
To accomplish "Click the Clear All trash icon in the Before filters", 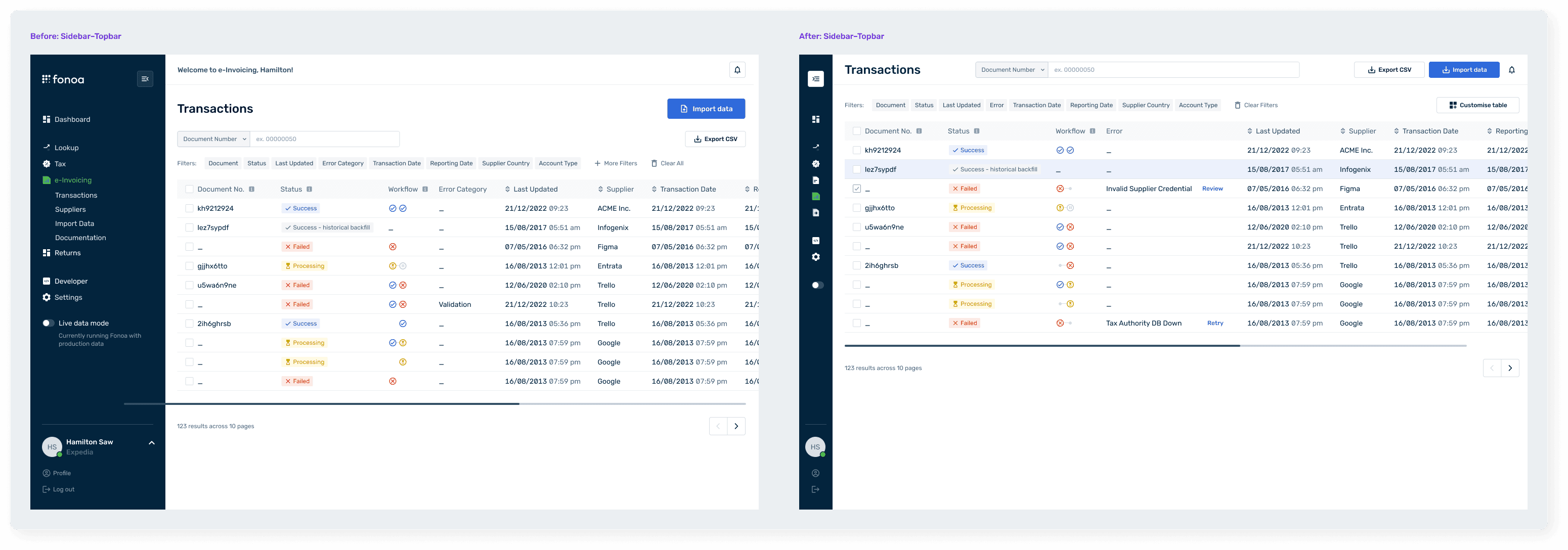I will coord(655,163).
